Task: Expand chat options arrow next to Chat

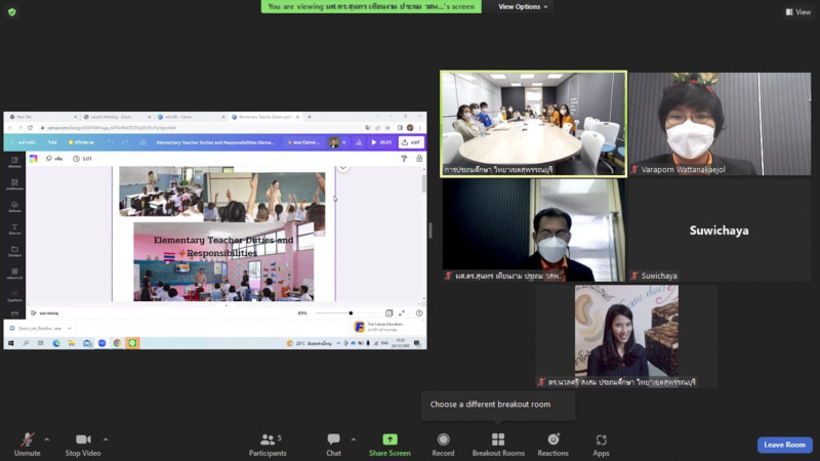Action: coord(351,439)
